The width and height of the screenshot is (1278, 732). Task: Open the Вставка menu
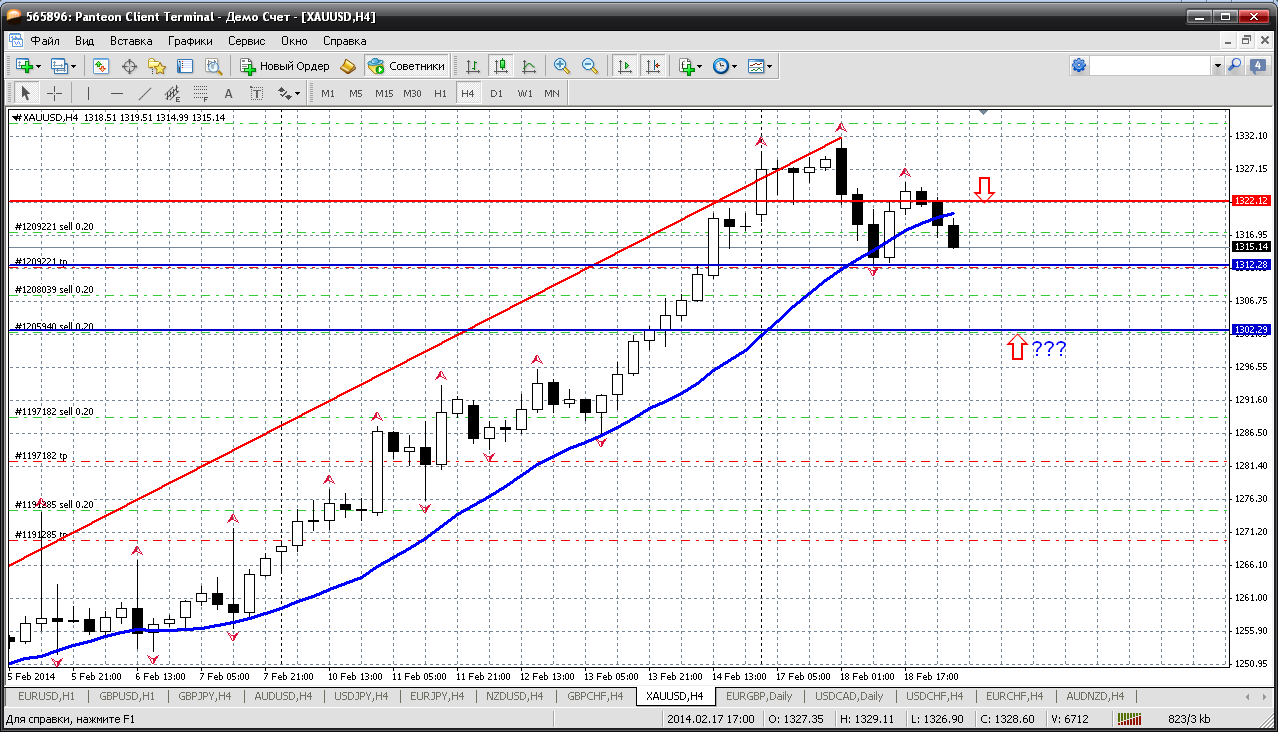[131, 41]
